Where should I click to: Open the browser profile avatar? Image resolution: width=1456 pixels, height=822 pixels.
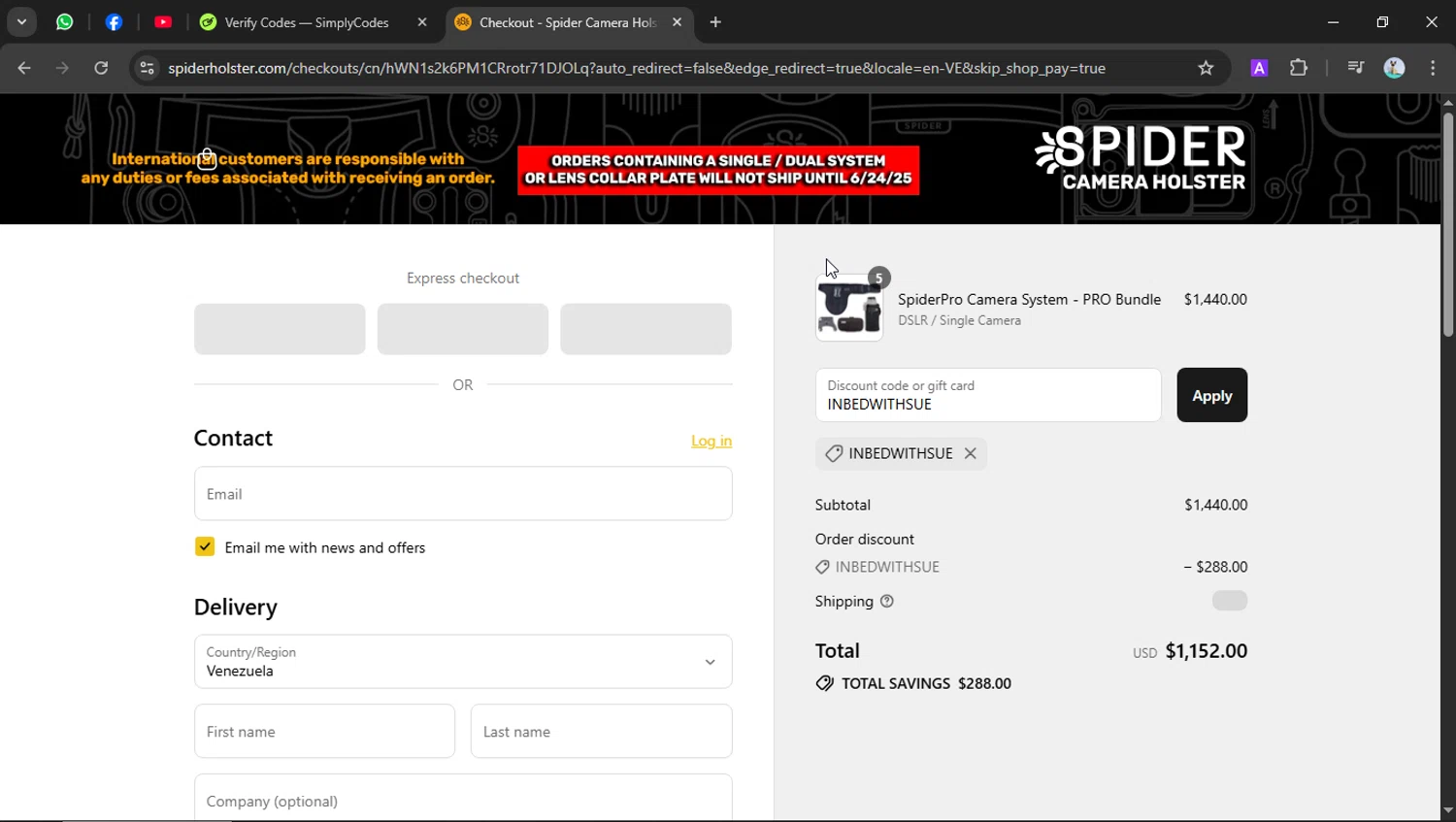tap(1394, 68)
